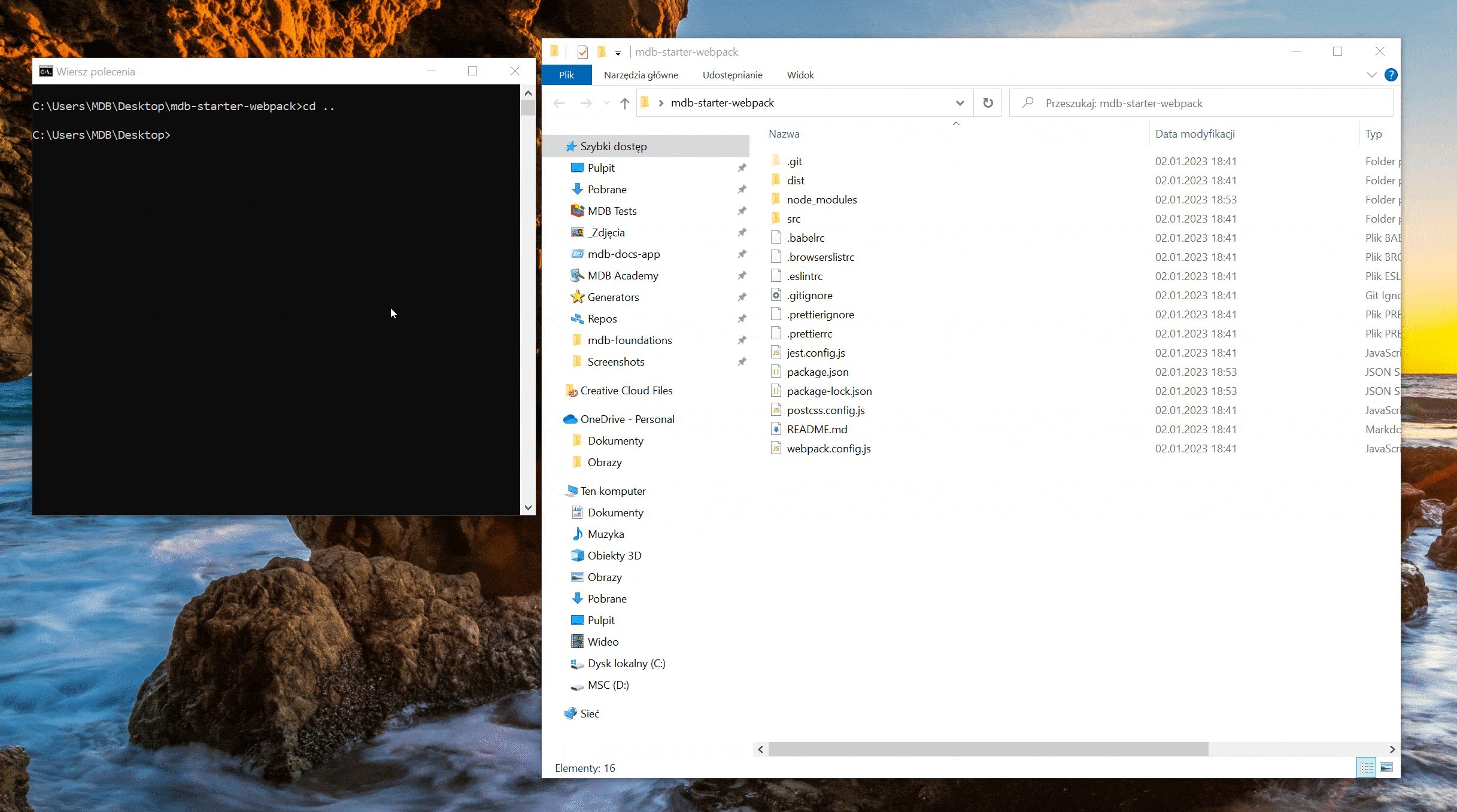Unpin Screenshots from quick access pin

[x=742, y=361]
